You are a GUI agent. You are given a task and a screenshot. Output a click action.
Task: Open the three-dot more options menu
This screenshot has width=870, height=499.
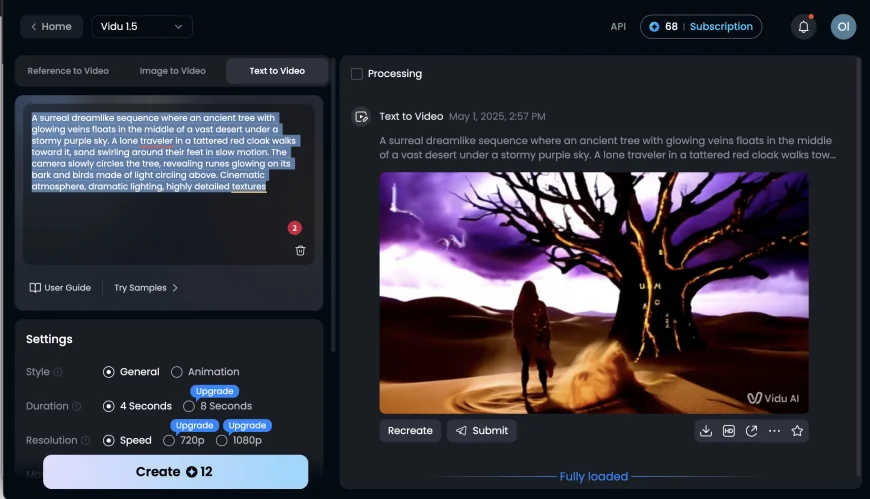click(774, 431)
